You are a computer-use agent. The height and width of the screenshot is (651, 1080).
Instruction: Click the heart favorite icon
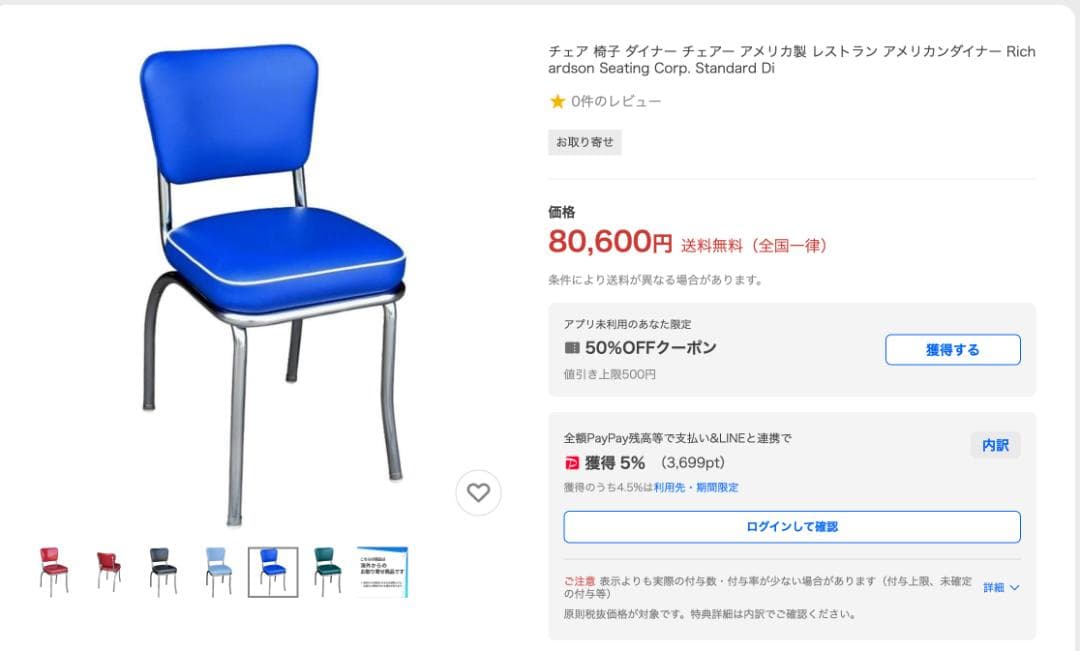click(478, 492)
